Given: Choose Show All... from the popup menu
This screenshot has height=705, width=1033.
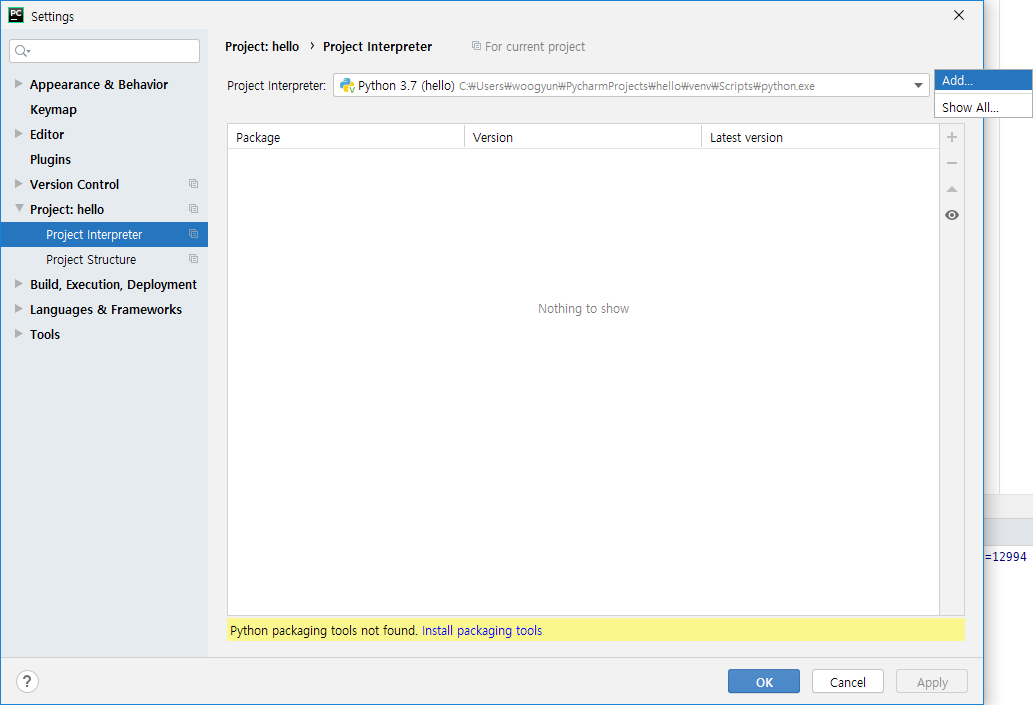Looking at the screenshot, I should point(983,107).
